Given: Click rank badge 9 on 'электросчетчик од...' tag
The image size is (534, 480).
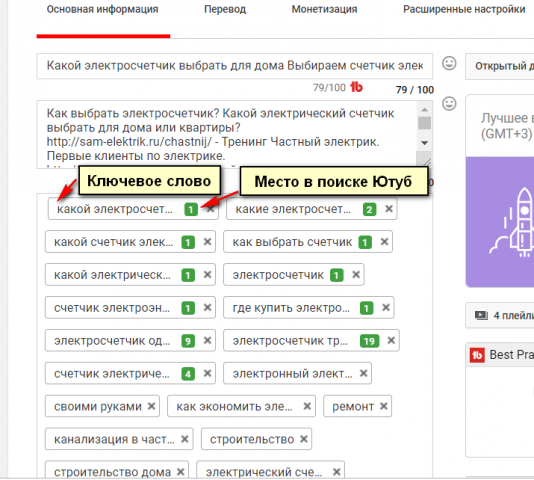Looking at the screenshot, I should (x=188, y=341).
